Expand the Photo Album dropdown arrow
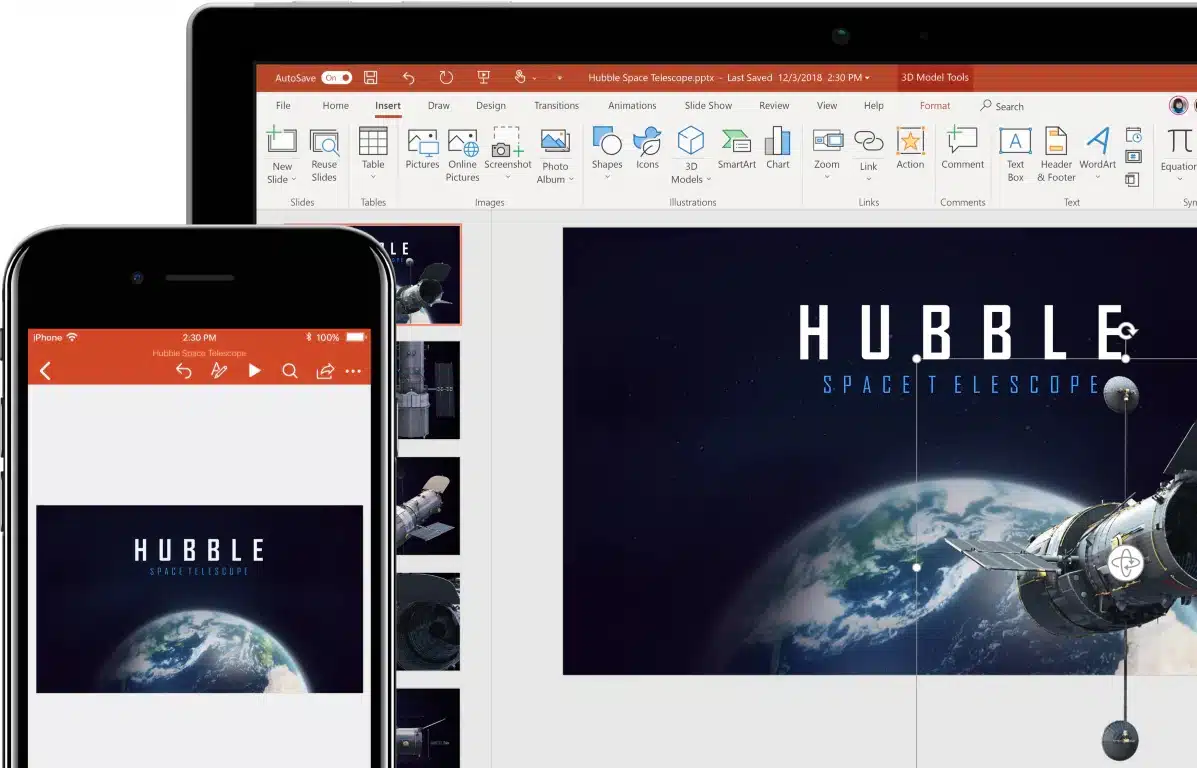This screenshot has width=1197, height=768. [571, 180]
